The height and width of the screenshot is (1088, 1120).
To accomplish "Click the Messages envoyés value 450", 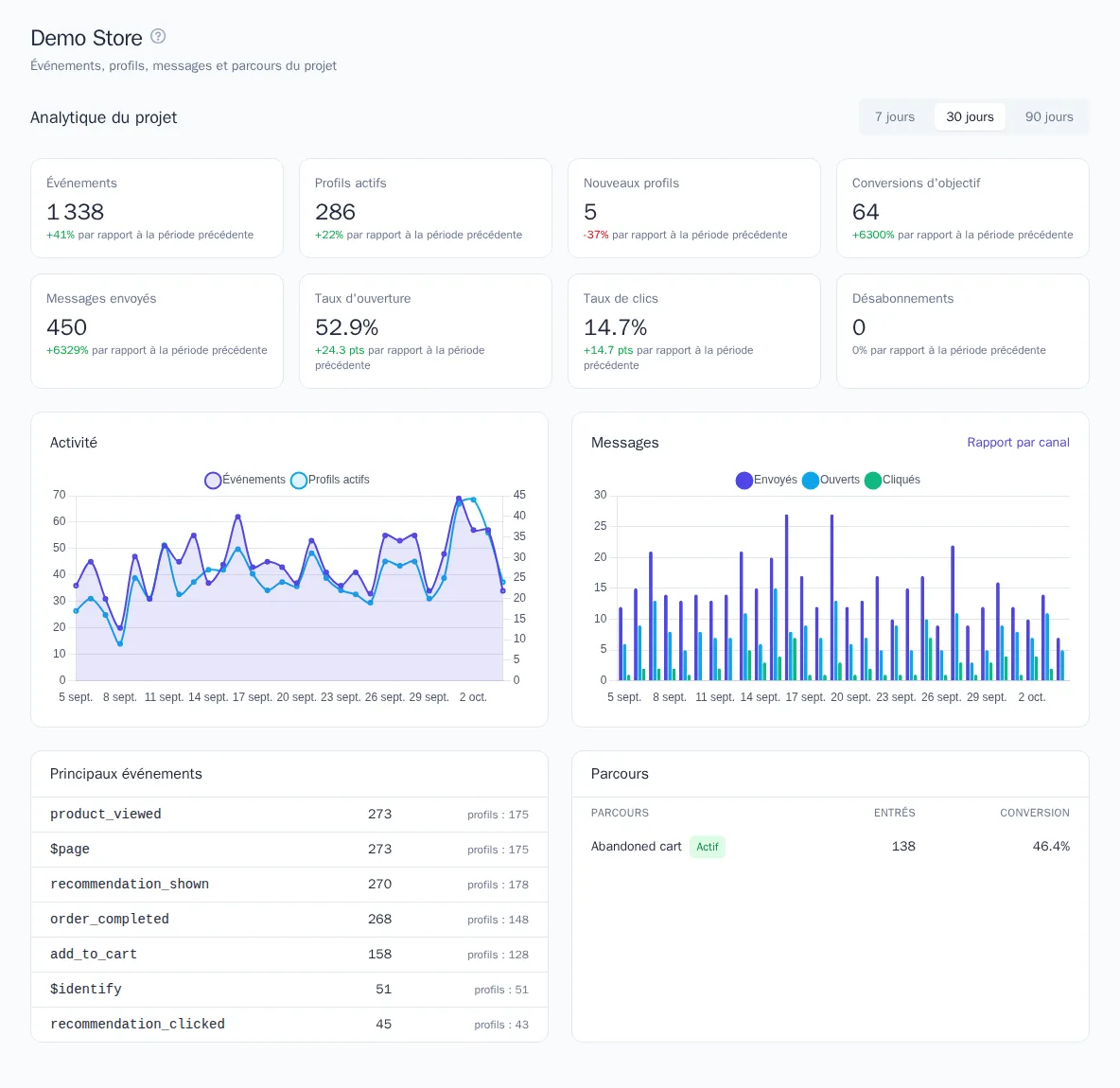I will coord(66,327).
